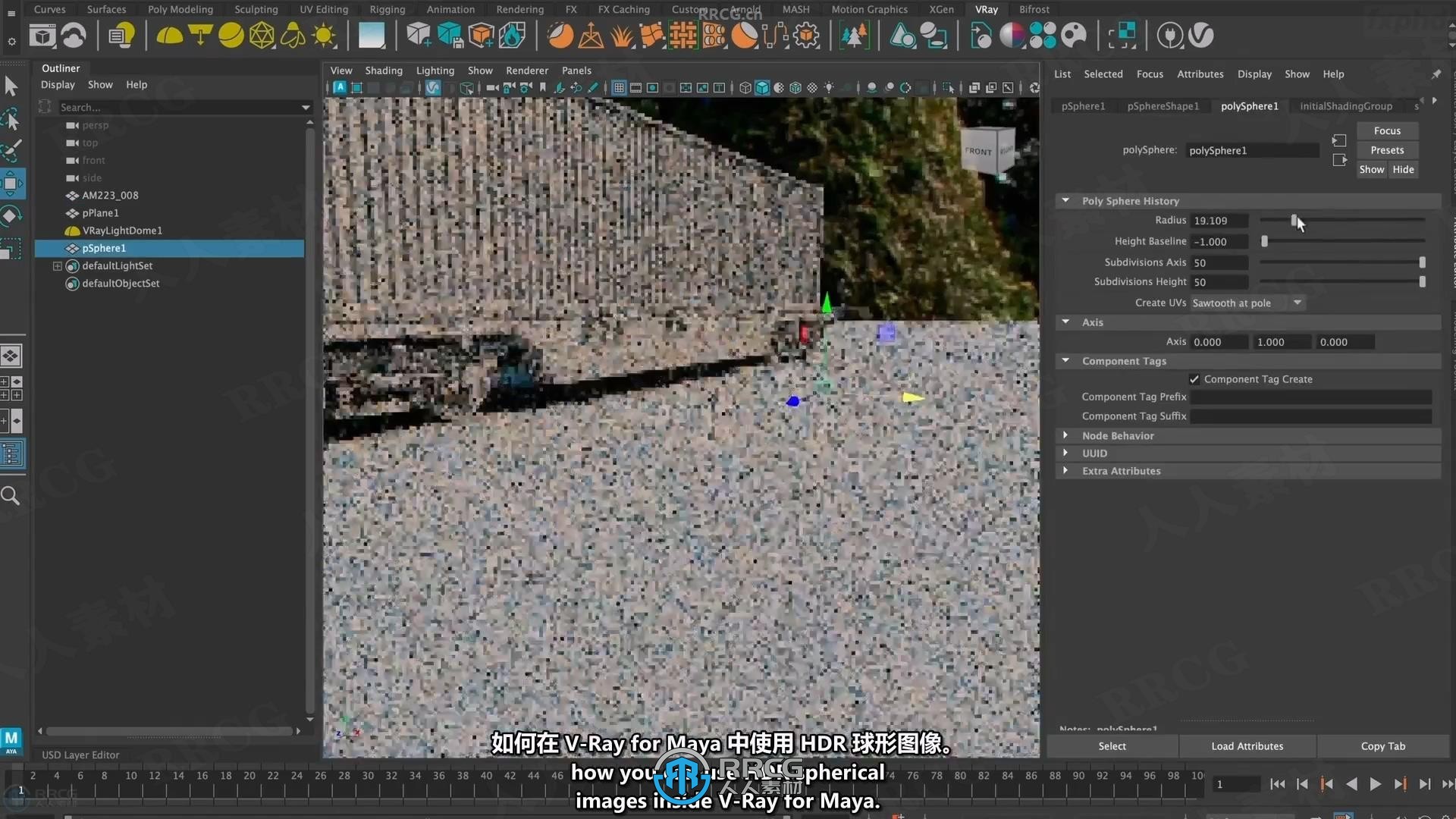The image size is (1456, 819).
Task: Select VRayLightDome1 in the Outliner
Action: 121,231
